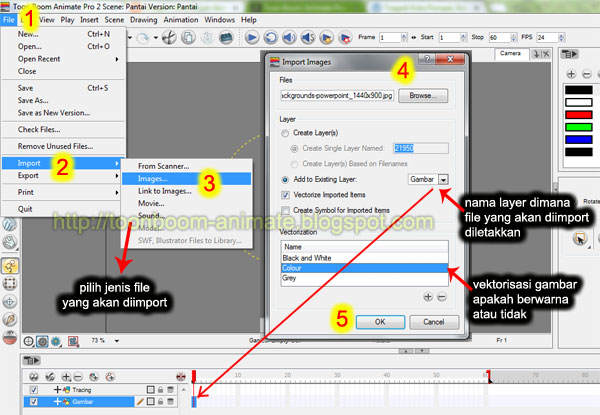Click the Reset View icon below camera view
This screenshot has width=600, height=415.
point(28,341)
